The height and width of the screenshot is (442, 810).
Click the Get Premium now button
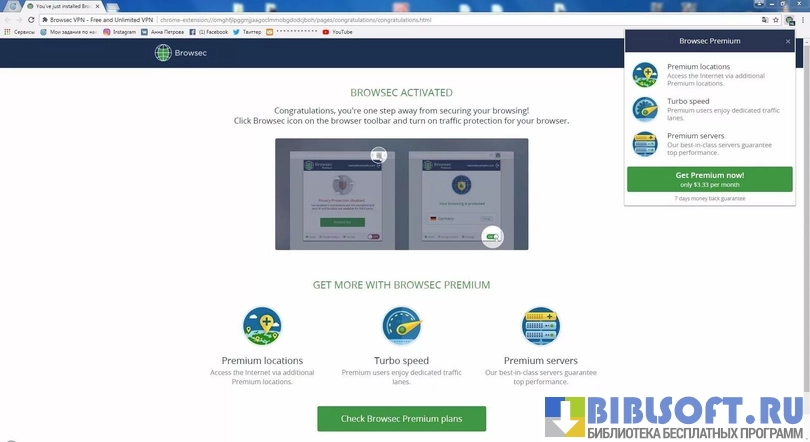coord(709,179)
